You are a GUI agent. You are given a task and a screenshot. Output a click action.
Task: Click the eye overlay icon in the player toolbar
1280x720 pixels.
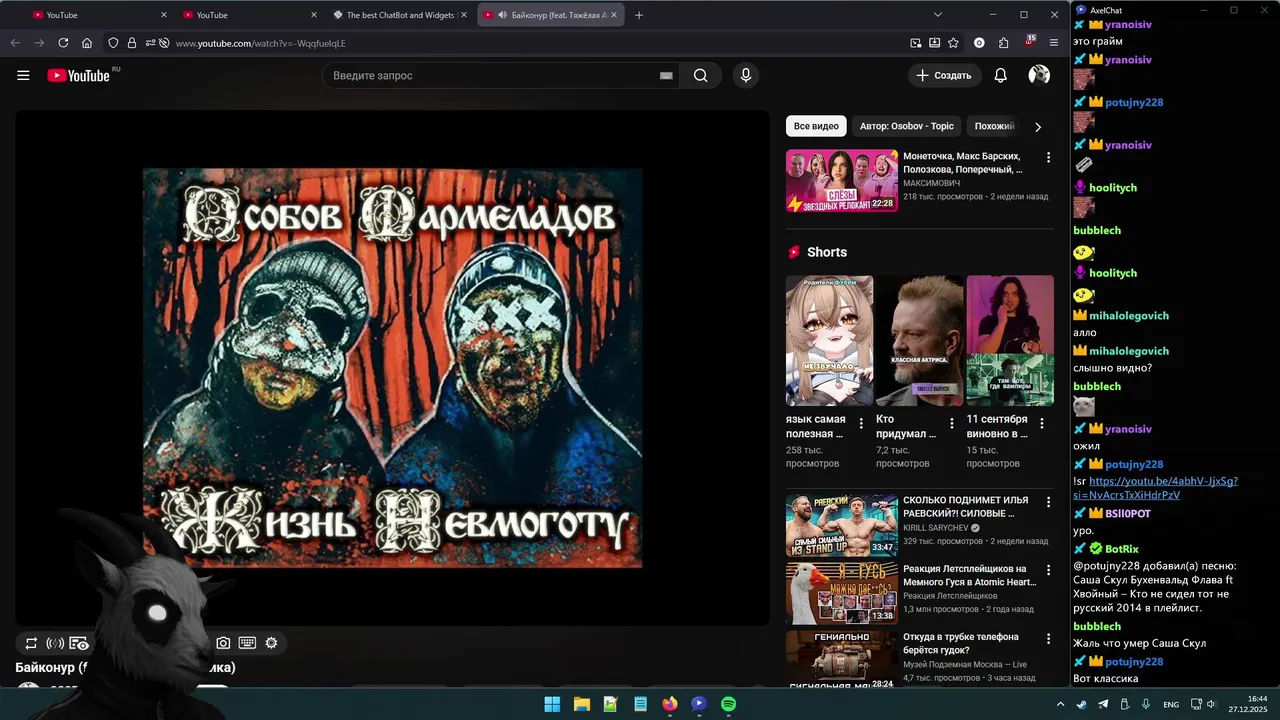(79, 643)
